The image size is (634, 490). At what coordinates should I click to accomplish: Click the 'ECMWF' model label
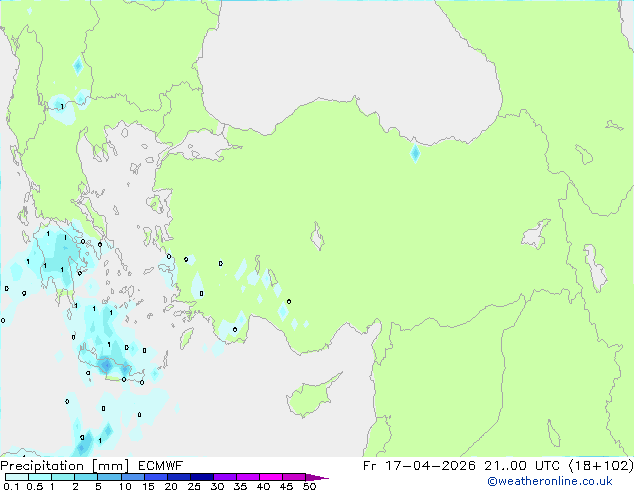click(x=161, y=466)
